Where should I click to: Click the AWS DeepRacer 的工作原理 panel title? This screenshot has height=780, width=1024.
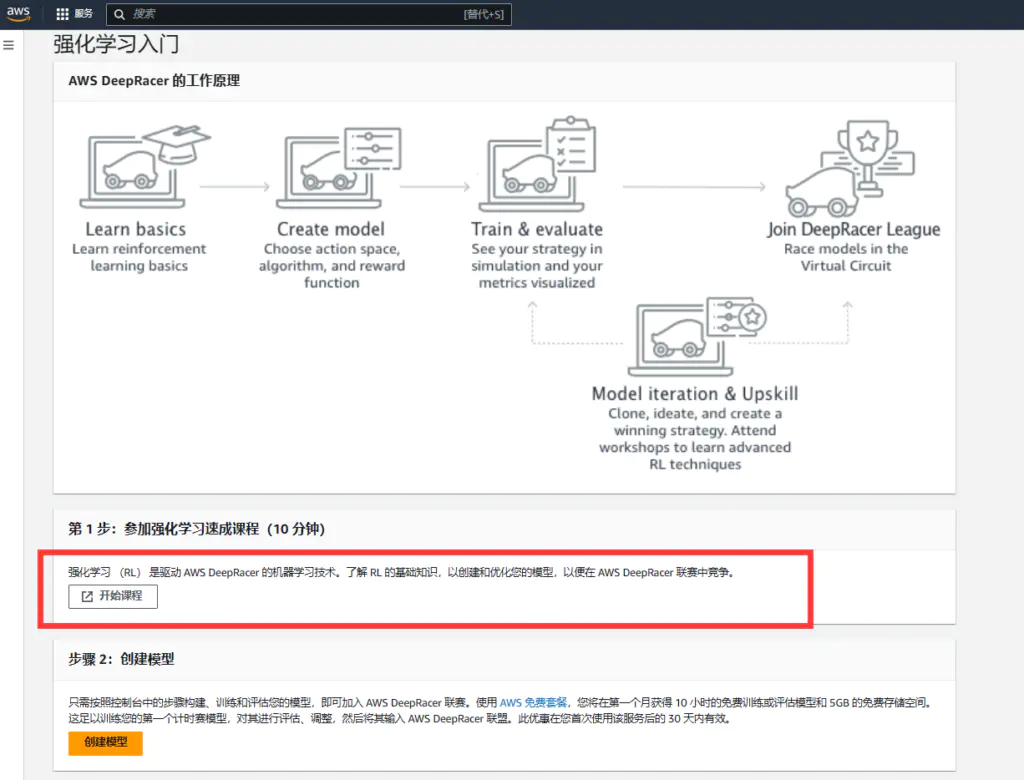154,81
